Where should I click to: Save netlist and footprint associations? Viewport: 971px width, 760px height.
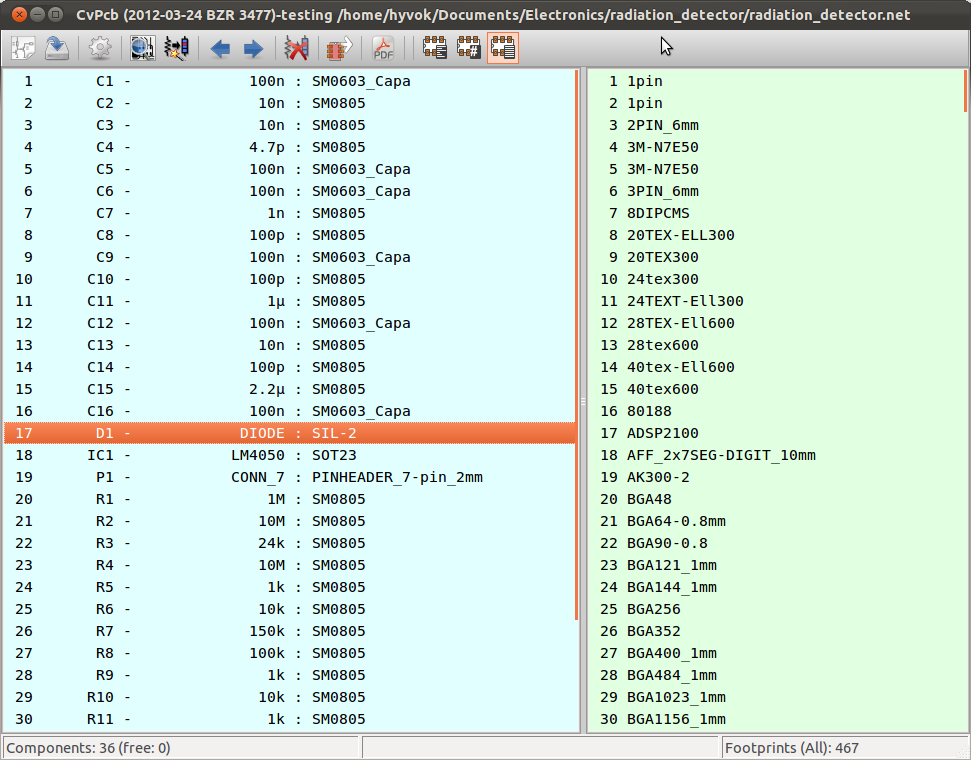click(57, 48)
